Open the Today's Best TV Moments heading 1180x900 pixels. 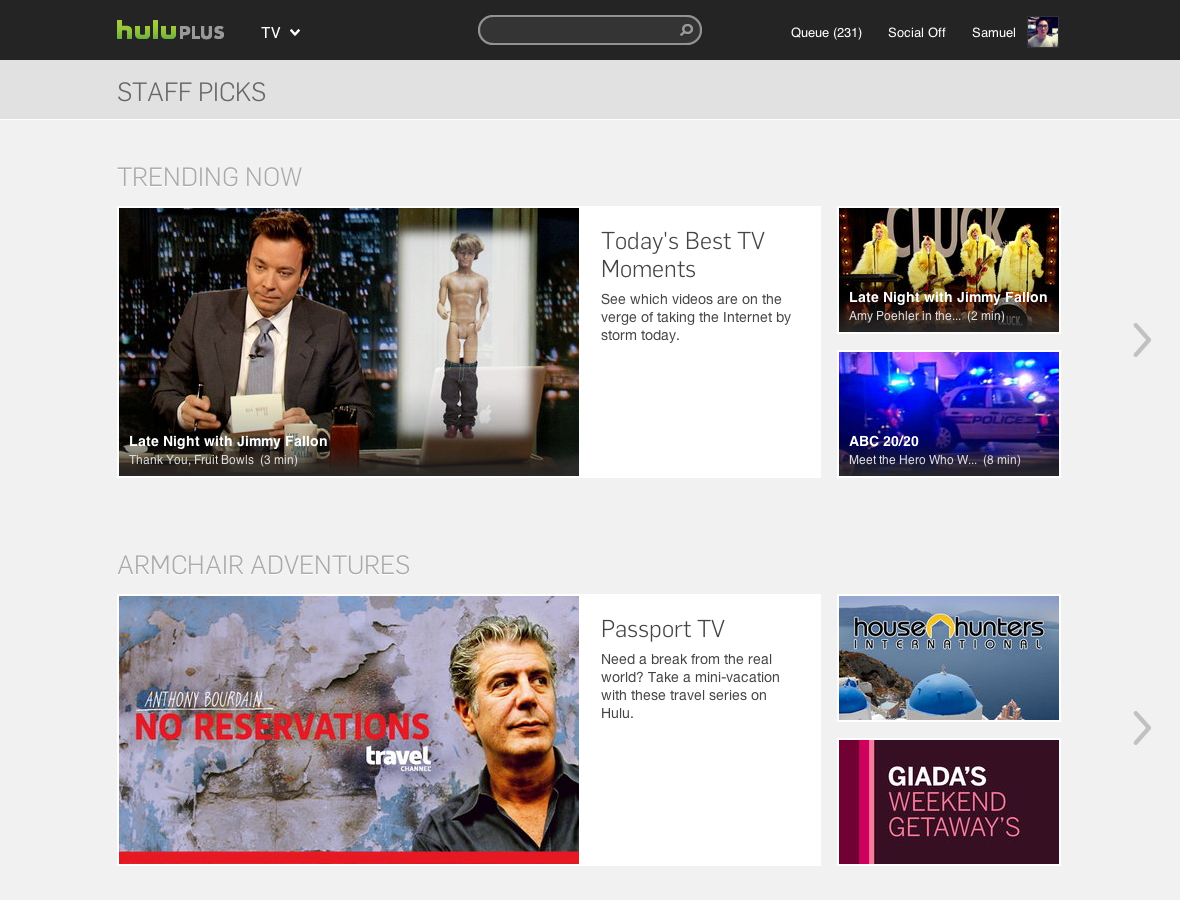coord(683,255)
